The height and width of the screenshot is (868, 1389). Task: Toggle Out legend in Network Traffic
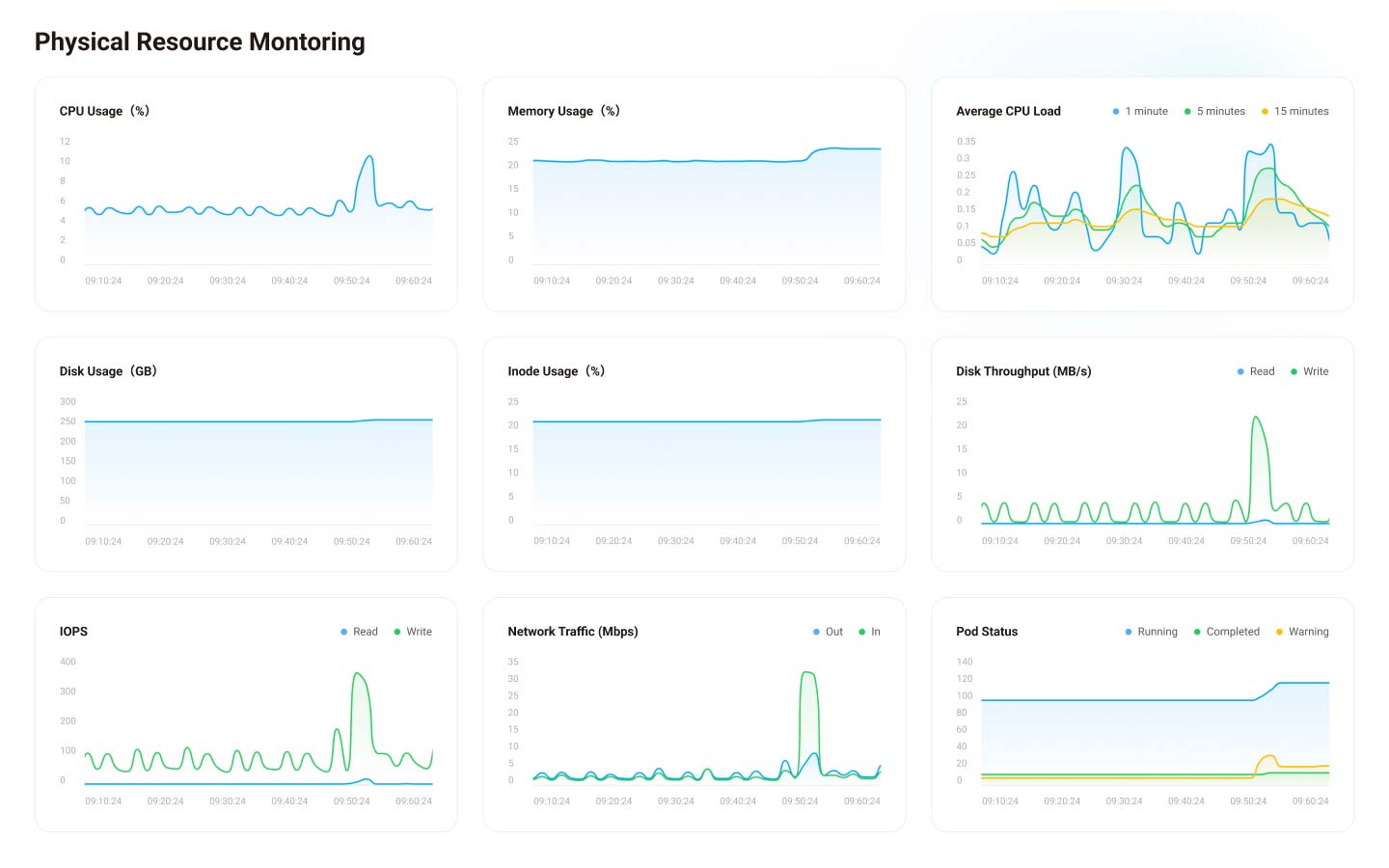click(x=828, y=632)
